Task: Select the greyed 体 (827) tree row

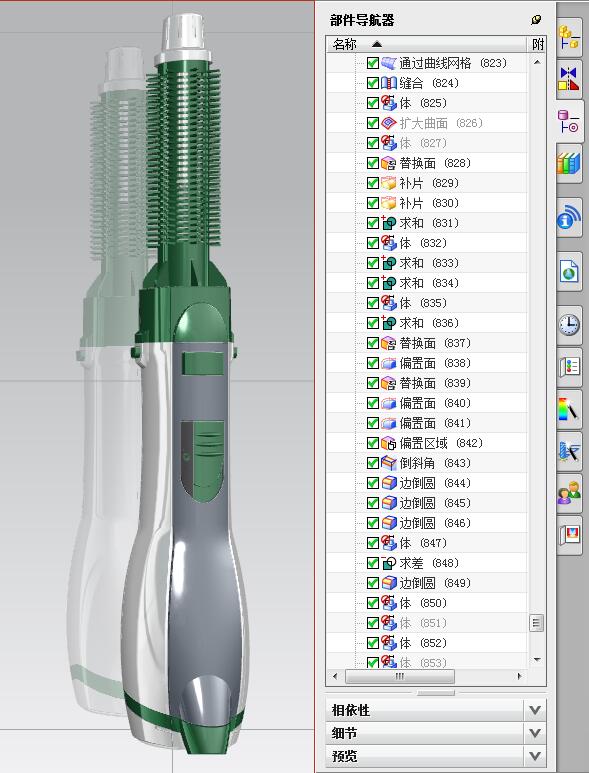Action: click(x=427, y=143)
